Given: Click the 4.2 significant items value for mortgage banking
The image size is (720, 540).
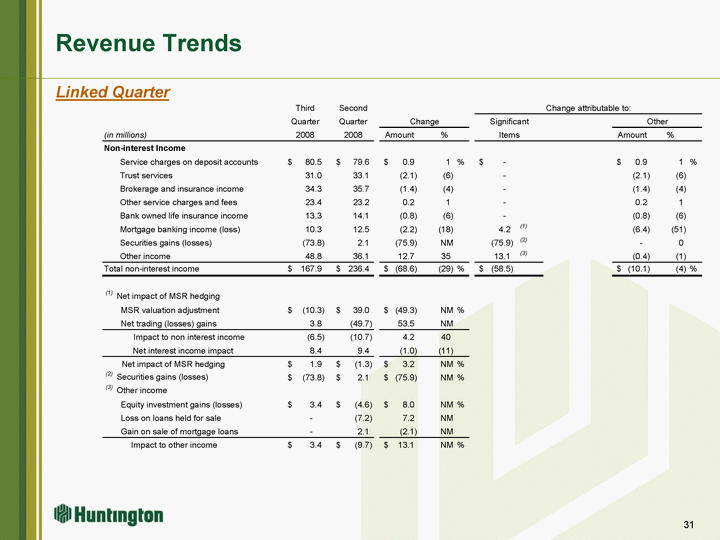Looking at the screenshot, I should tap(505, 230).
